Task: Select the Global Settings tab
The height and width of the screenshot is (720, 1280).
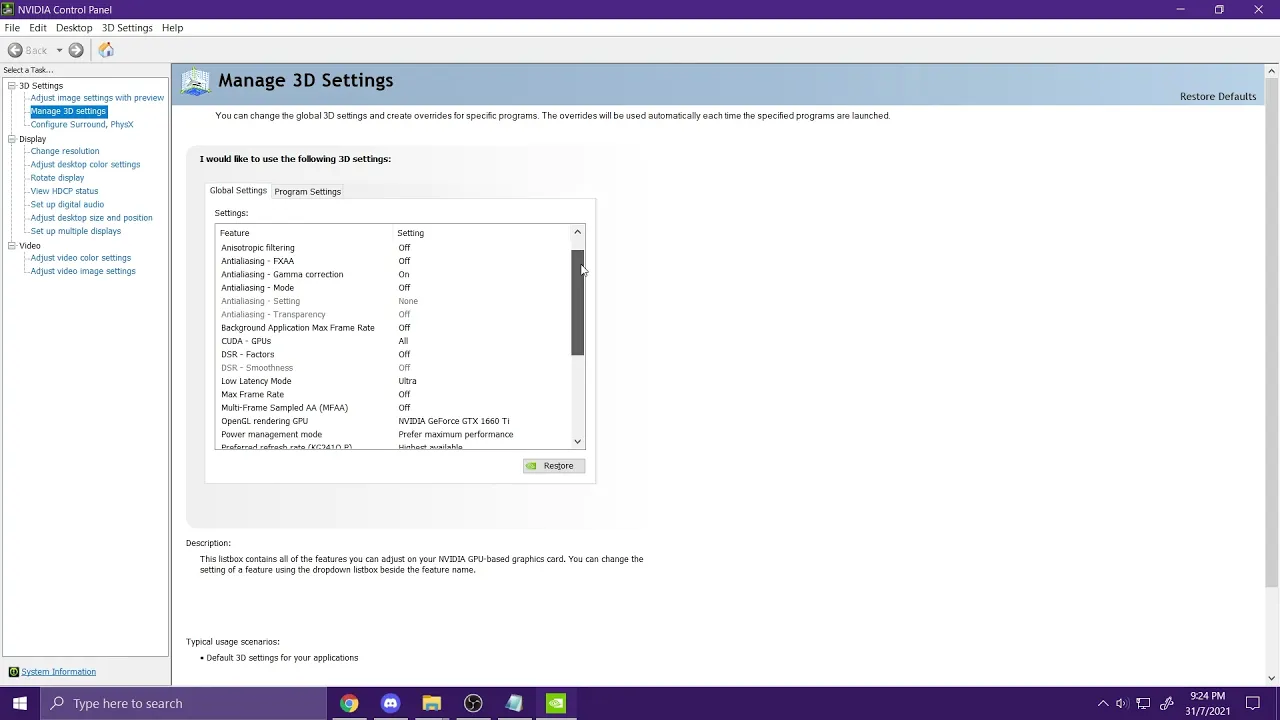Action: pyautogui.click(x=238, y=190)
